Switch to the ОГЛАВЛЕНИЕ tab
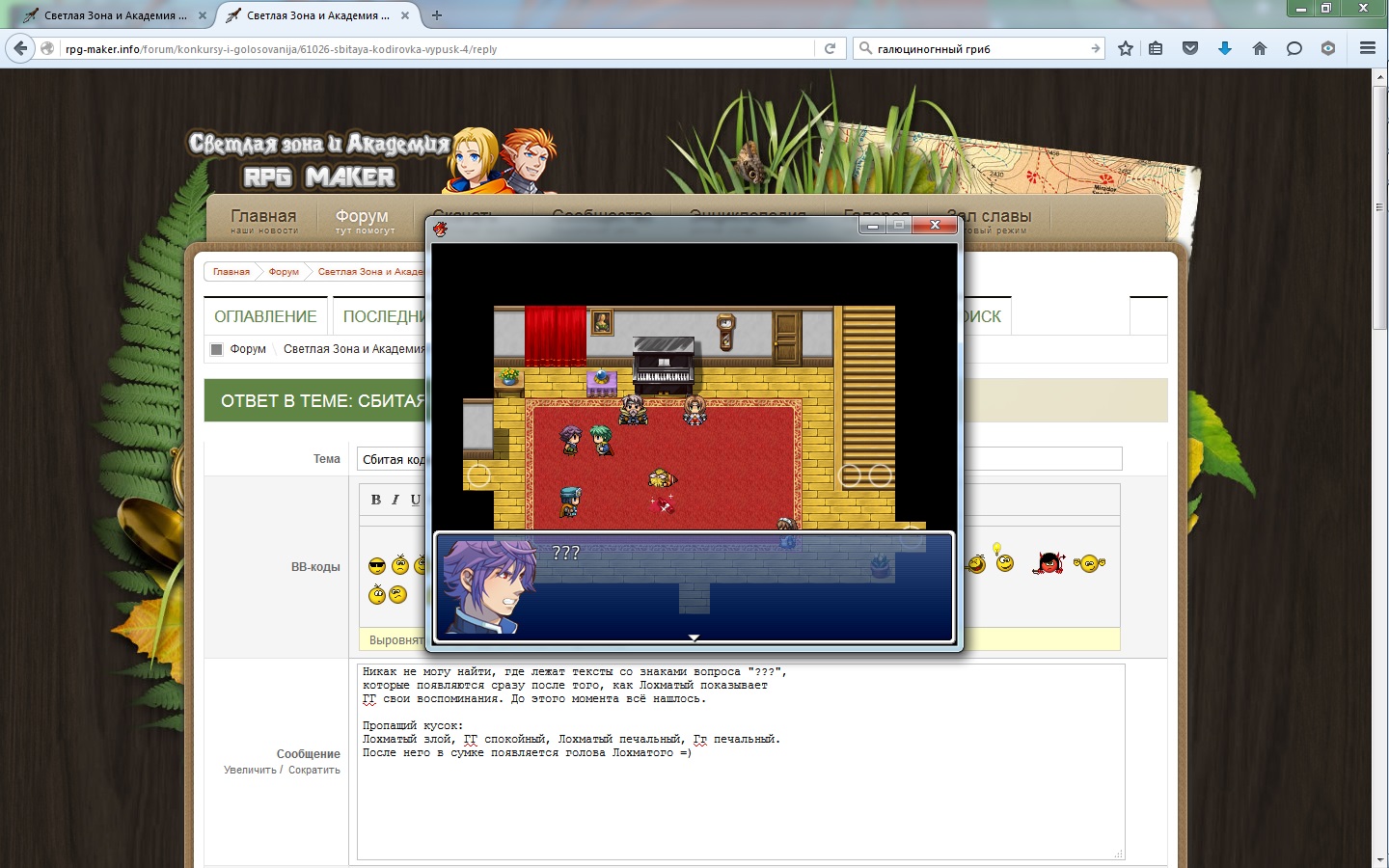1389x868 pixels. click(265, 316)
